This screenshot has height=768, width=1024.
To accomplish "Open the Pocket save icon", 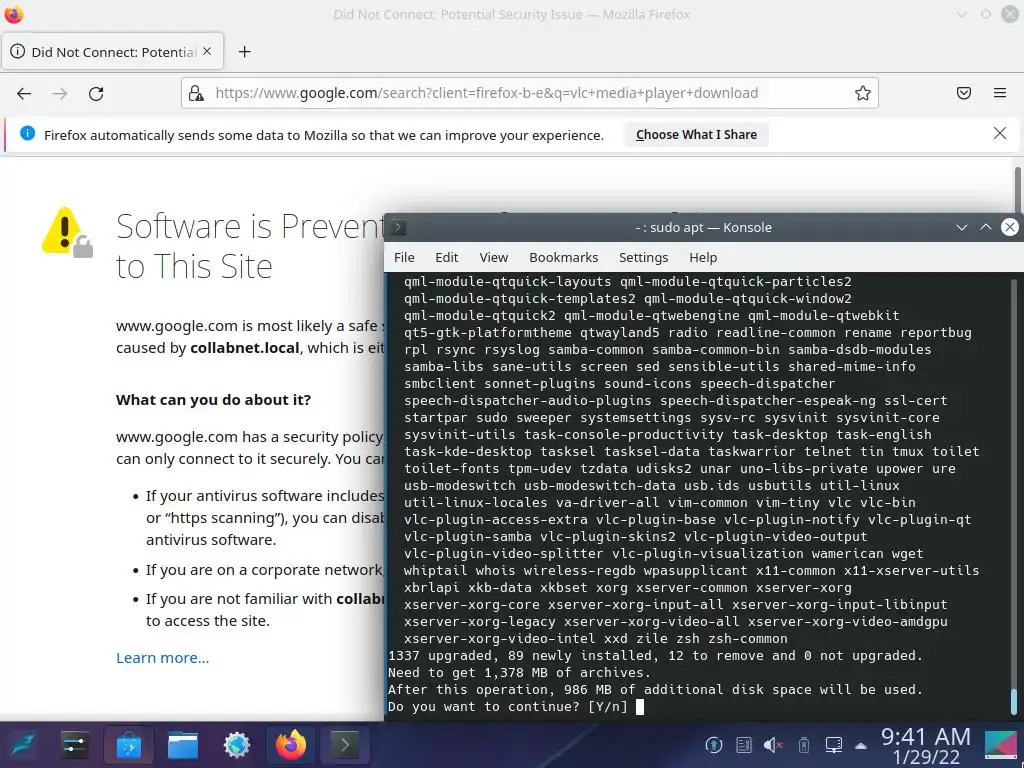I will click(964, 93).
